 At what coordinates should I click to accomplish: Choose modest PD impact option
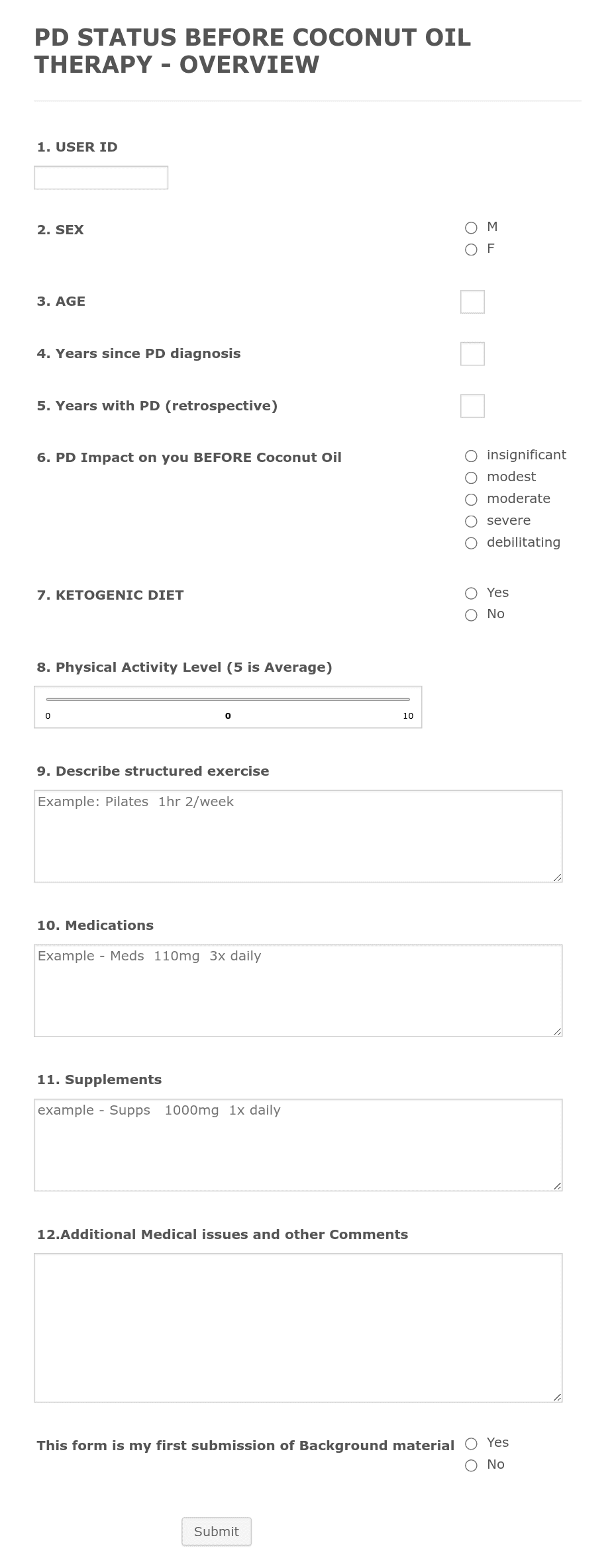[x=471, y=478]
